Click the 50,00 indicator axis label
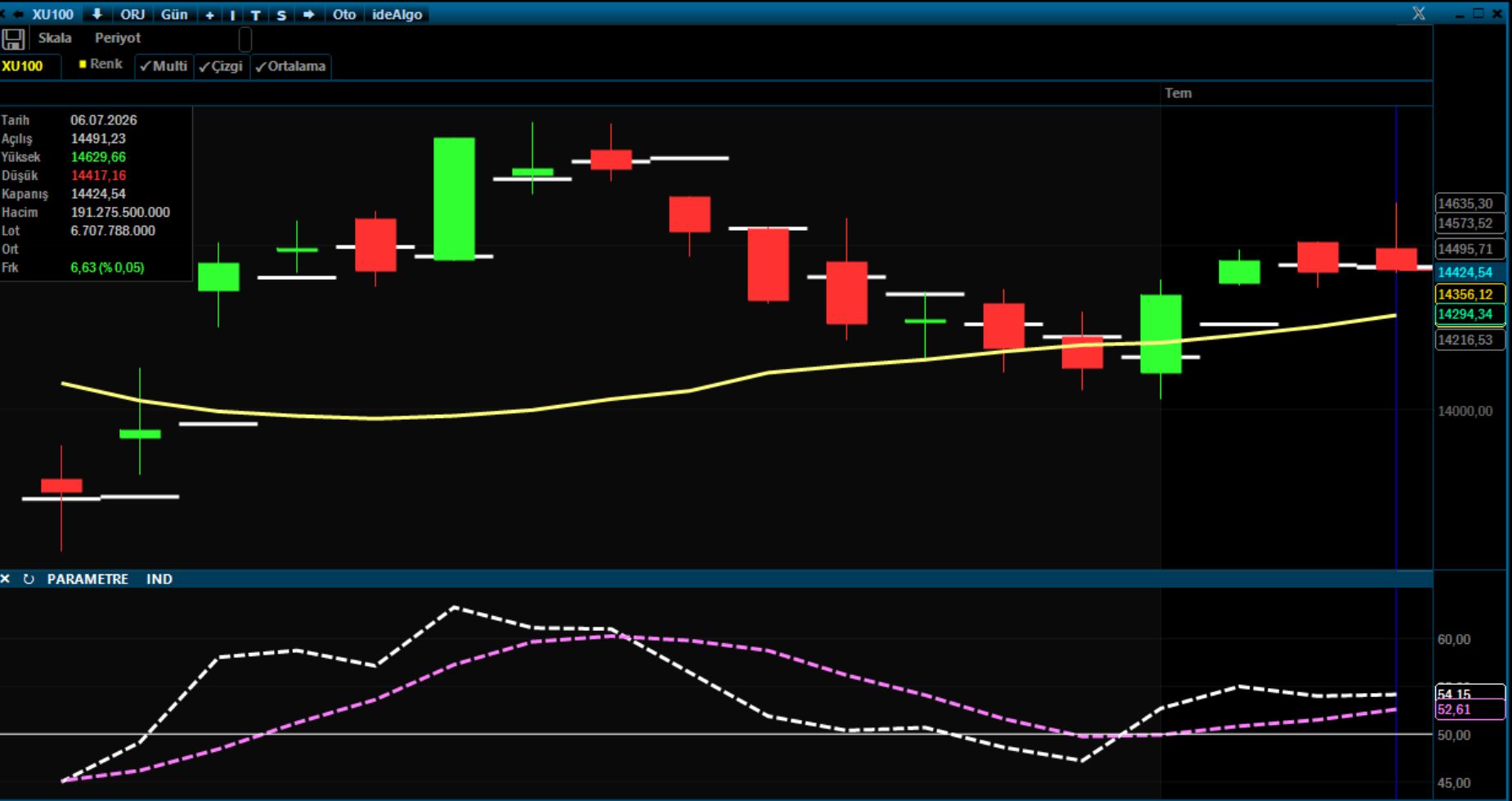The image size is (1512, 801). 1454,735
